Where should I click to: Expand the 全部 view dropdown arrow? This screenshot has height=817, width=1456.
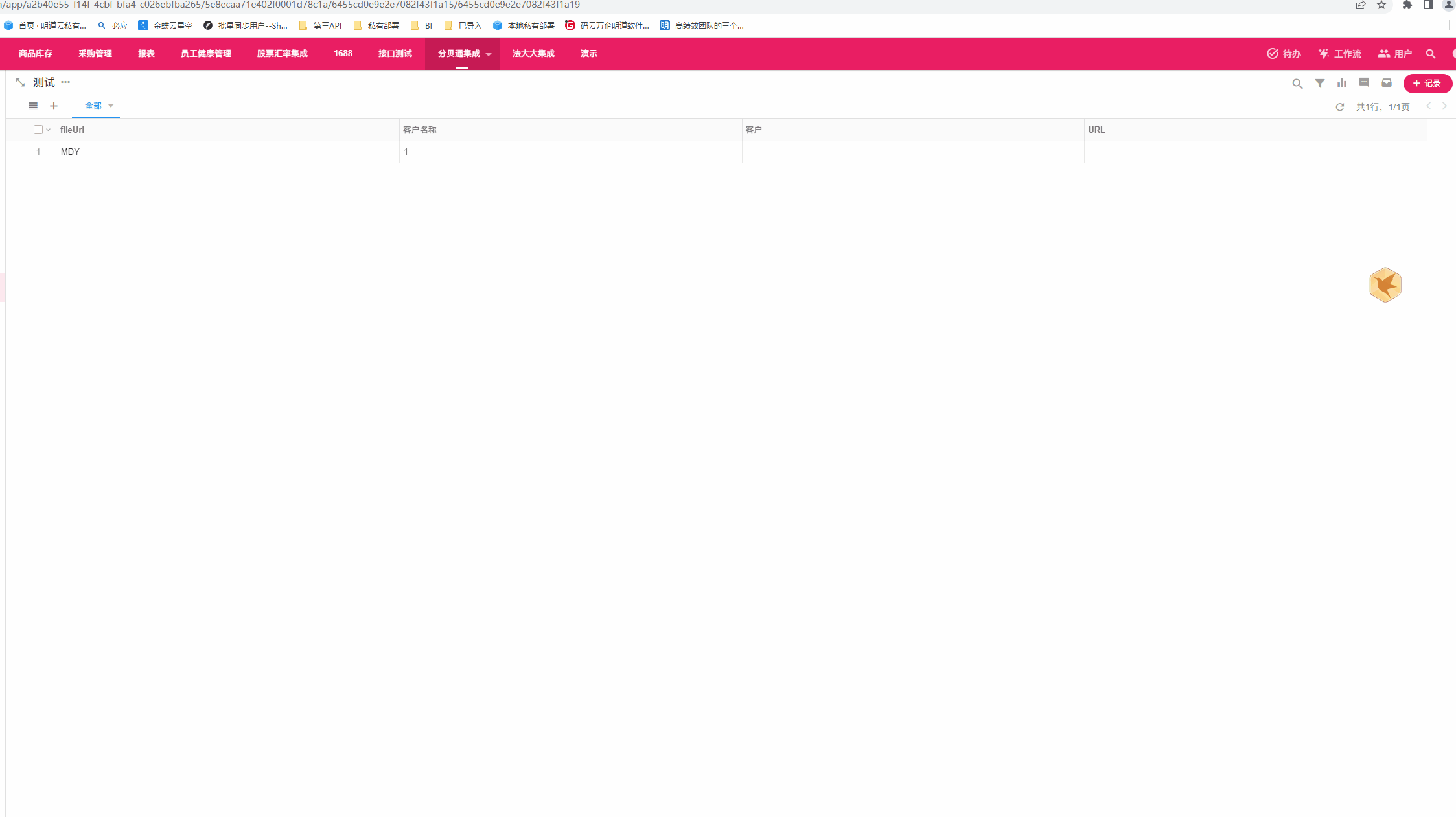111,106
